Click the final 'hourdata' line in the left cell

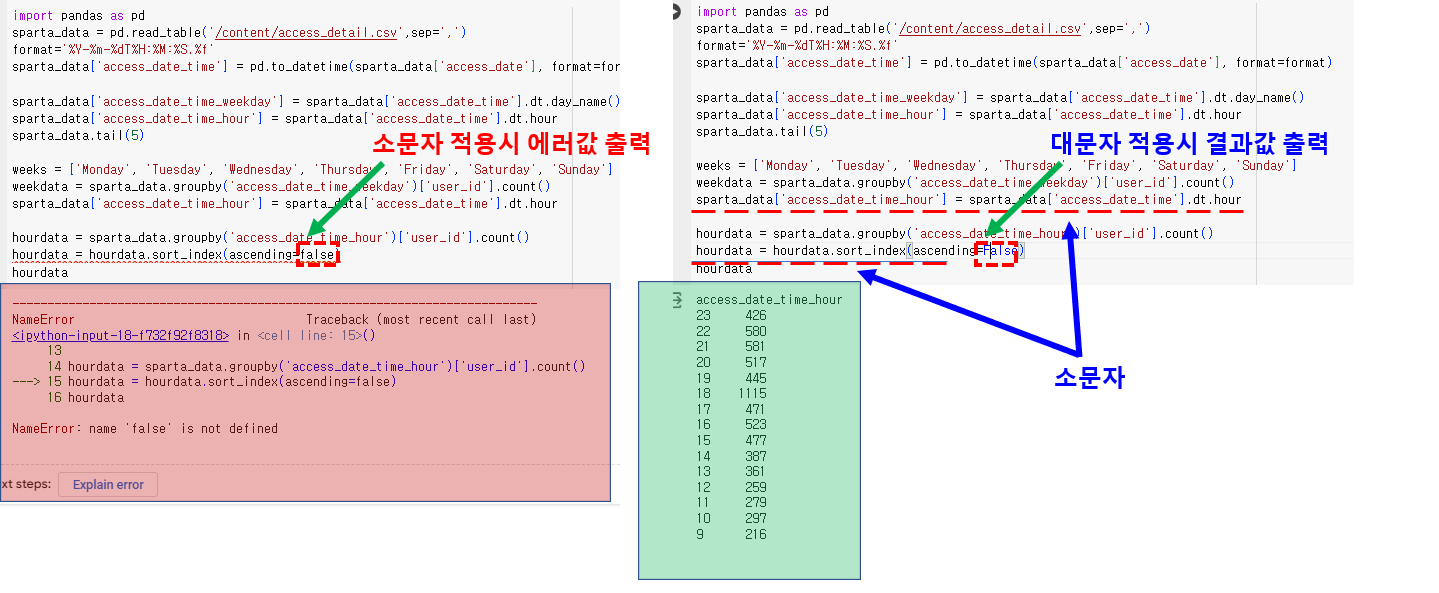40,272
